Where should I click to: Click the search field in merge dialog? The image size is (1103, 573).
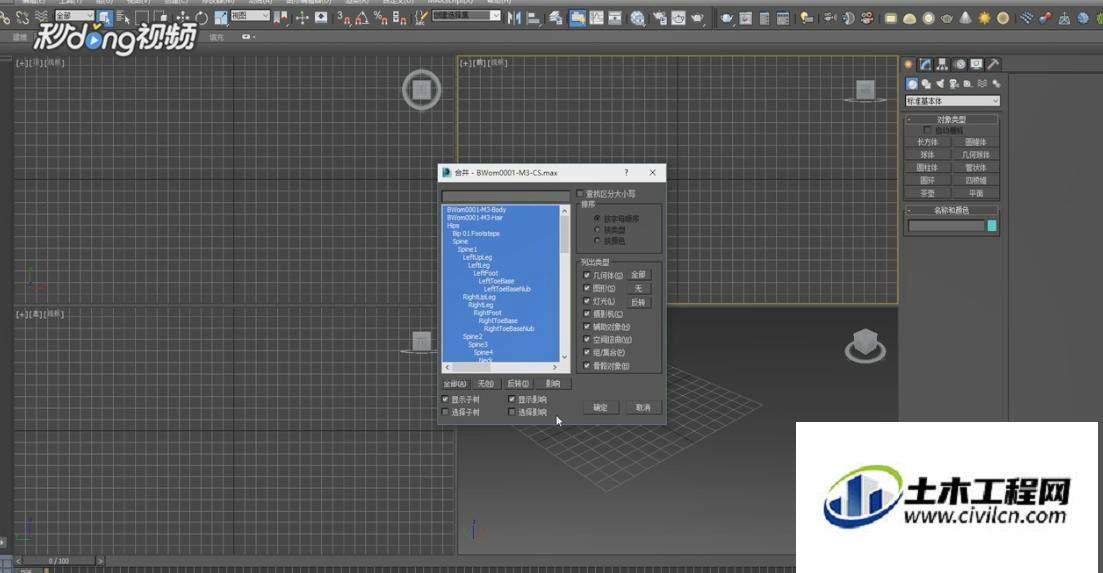(x=505, y=196)
